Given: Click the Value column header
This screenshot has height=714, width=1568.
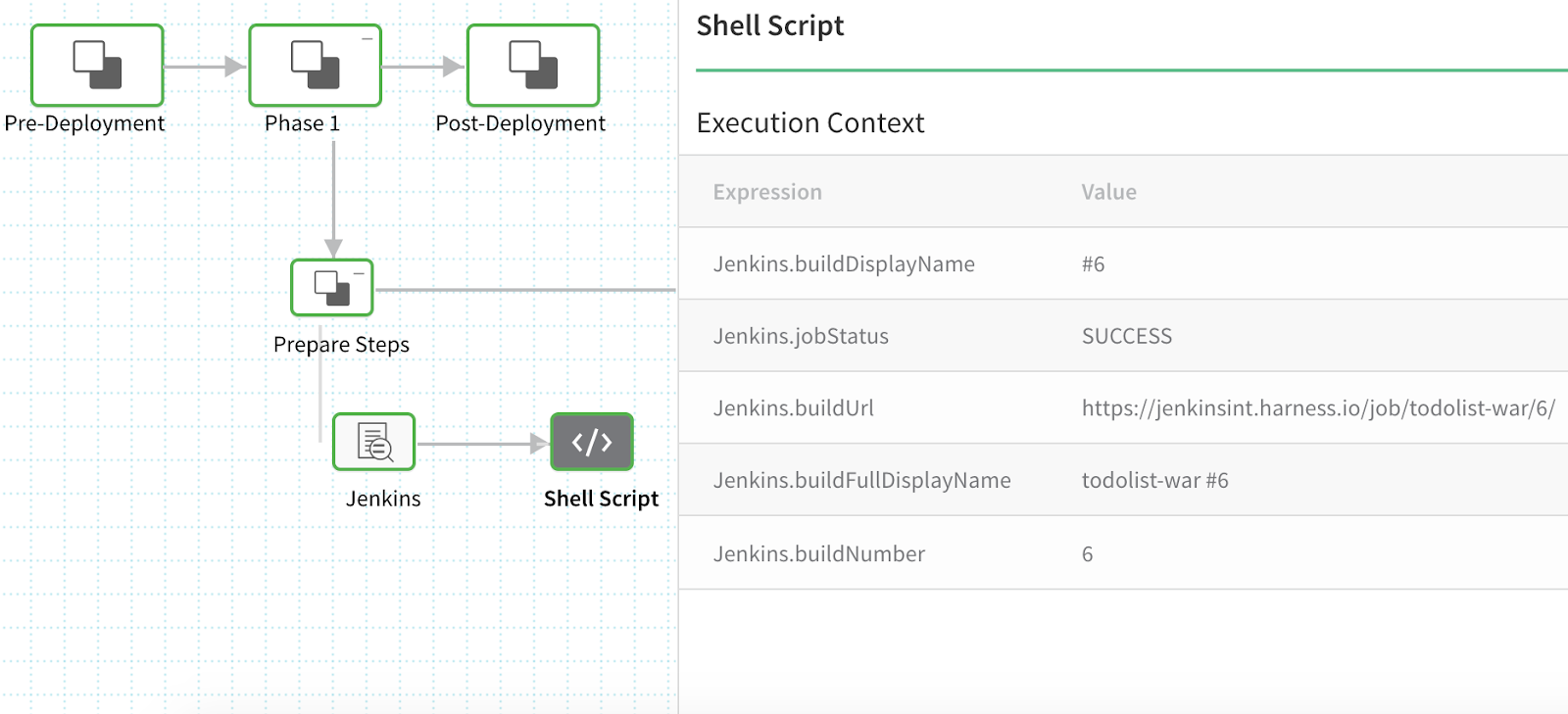Looking at the screenshot, I should click(x=1109, y=192).
